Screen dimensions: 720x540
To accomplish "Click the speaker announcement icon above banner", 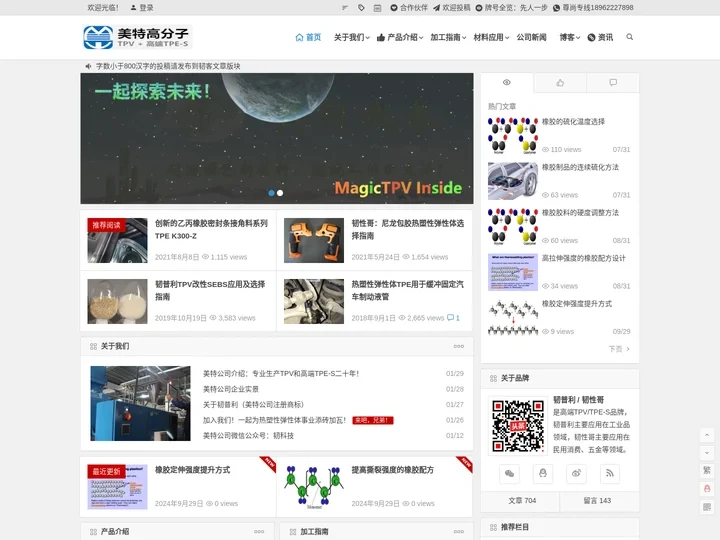I will (88, 66).
